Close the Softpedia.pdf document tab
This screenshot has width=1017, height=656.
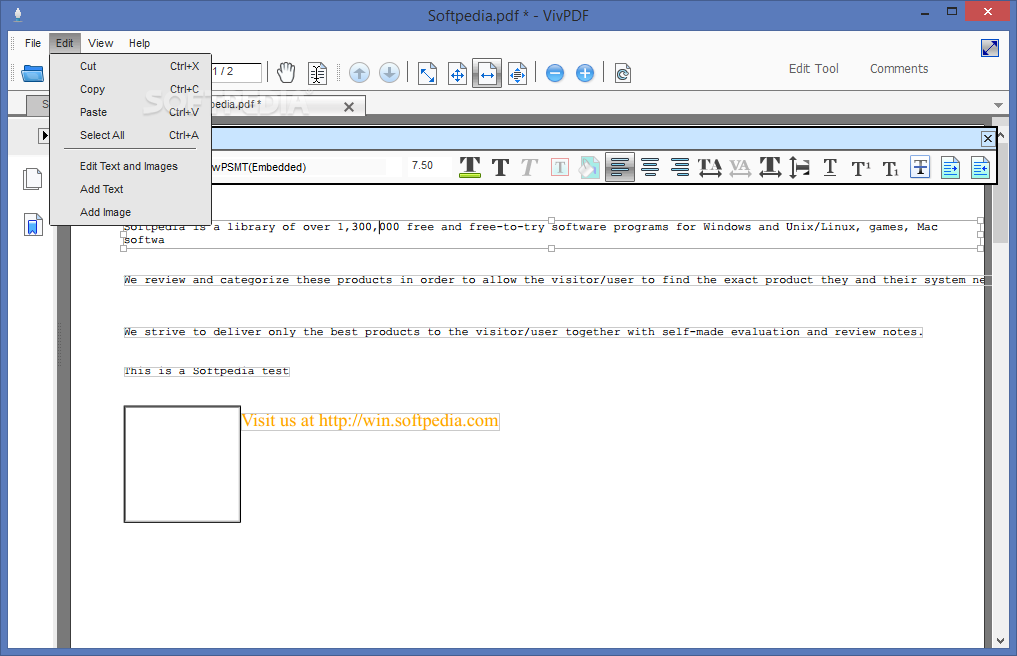(349, 107)
